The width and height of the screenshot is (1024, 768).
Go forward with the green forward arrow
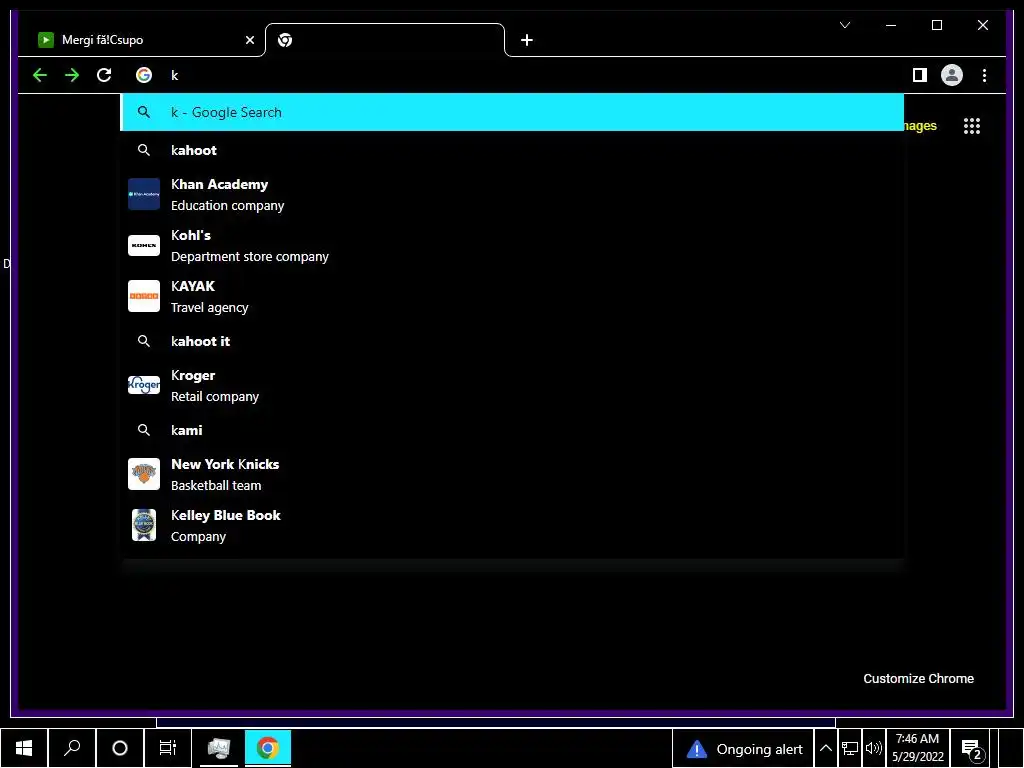[x=72, y=75]
